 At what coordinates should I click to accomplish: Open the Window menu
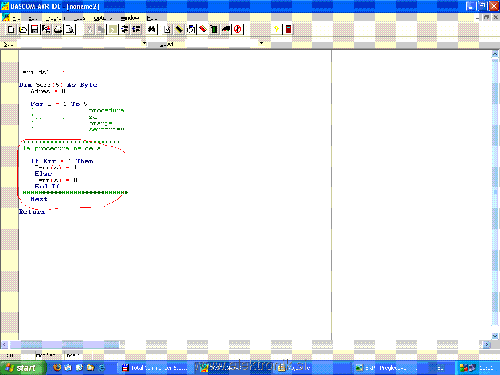tap(130, 18)
